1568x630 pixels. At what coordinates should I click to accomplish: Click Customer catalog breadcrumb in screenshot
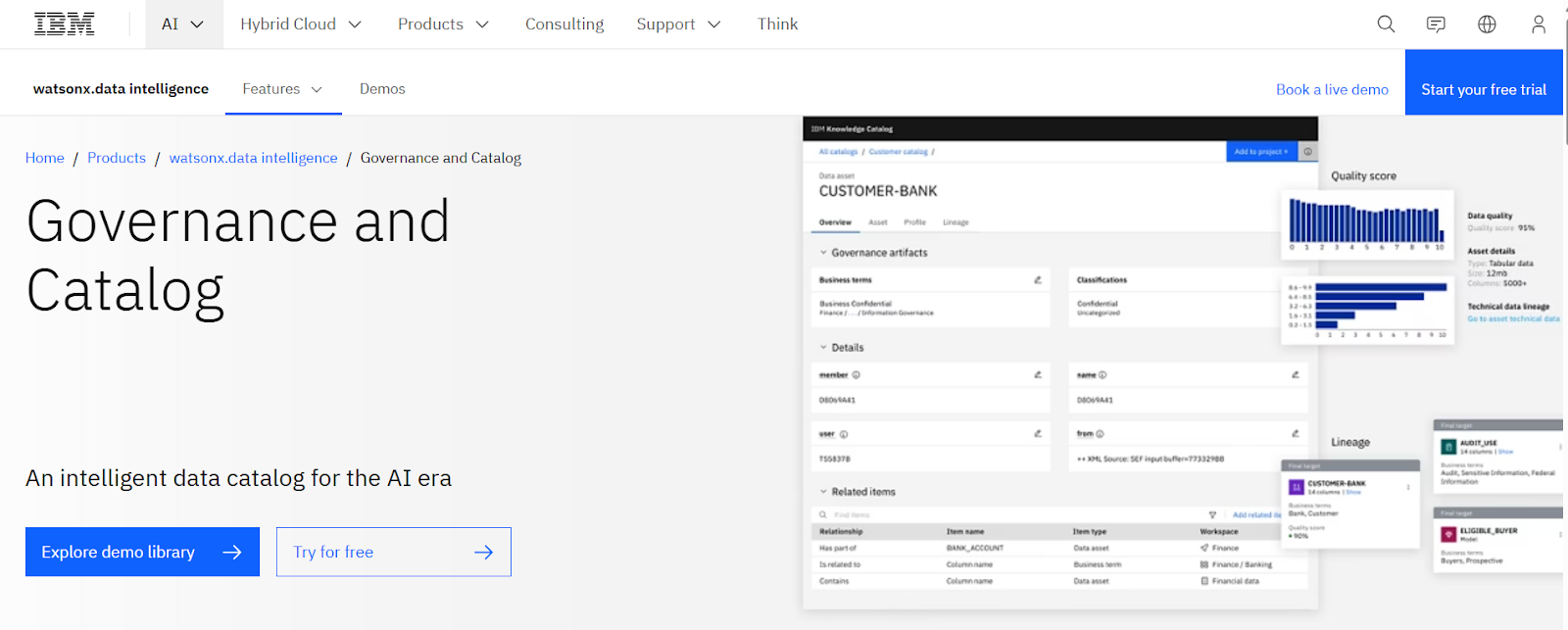[x=898, y=152]
